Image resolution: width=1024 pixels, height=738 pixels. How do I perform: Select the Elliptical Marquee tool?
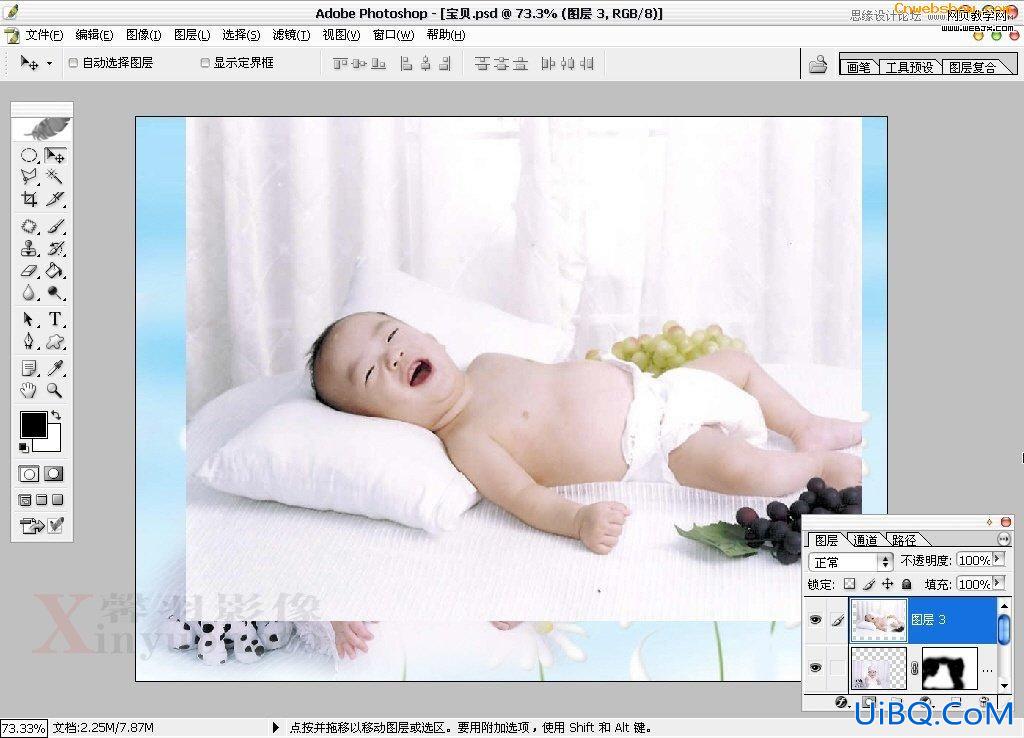pyautogui.click(x=29, y=155)
